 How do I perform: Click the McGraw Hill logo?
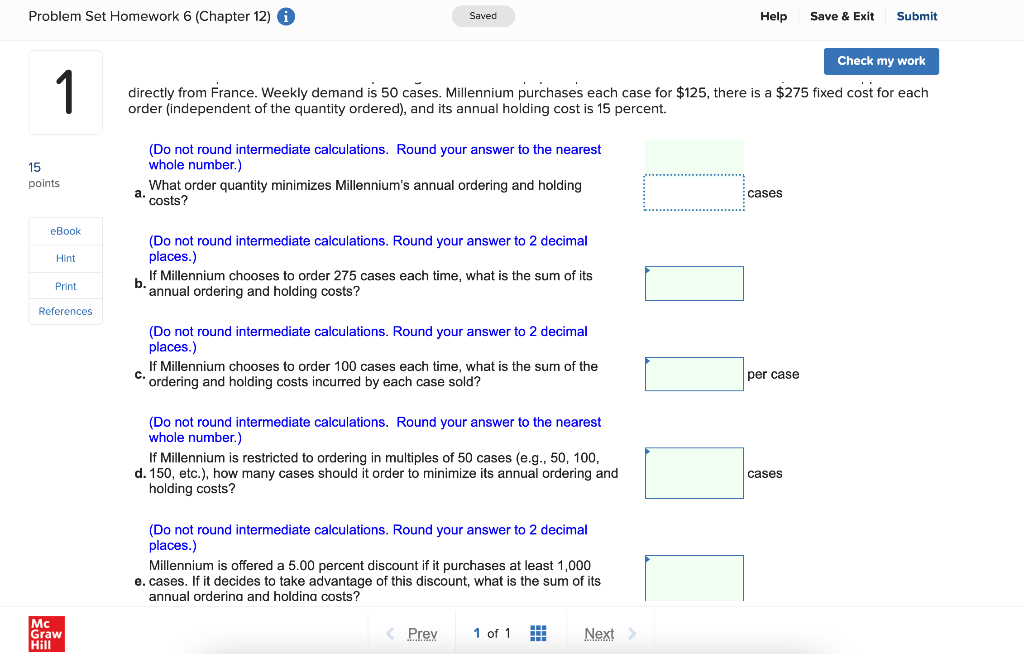[44, 633]
